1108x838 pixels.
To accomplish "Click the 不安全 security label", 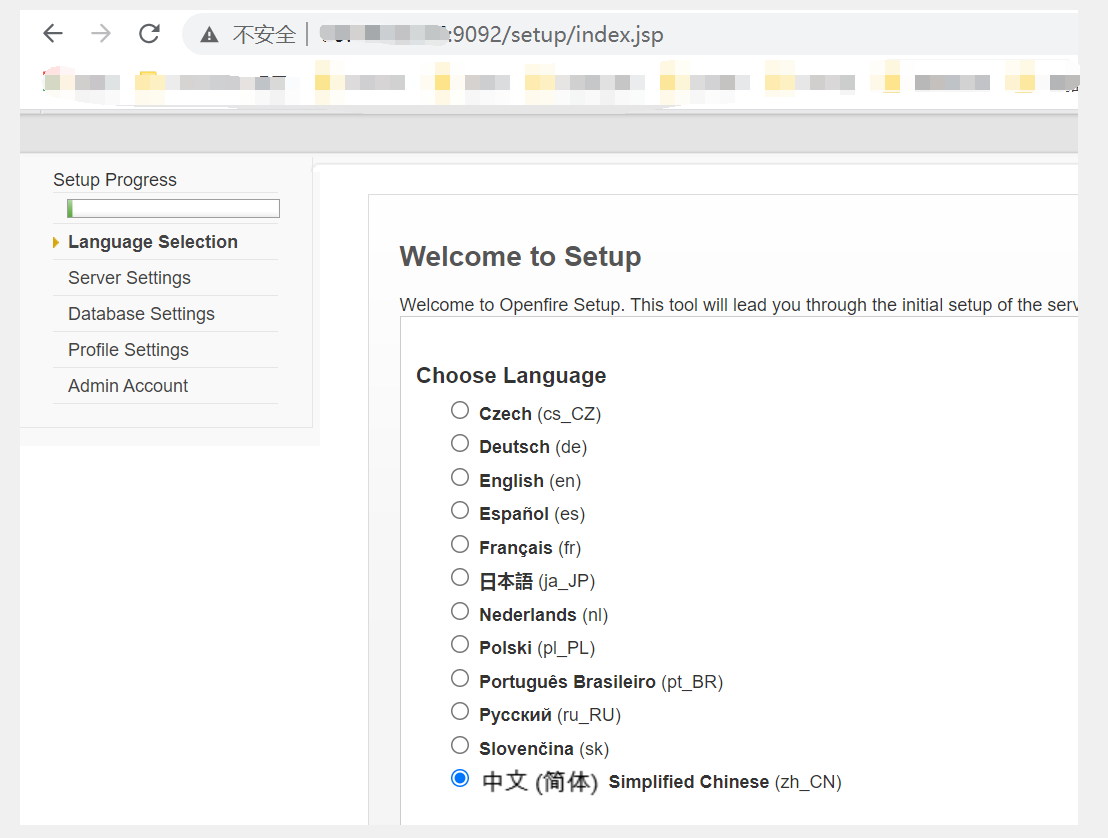I will pos(264,35).
